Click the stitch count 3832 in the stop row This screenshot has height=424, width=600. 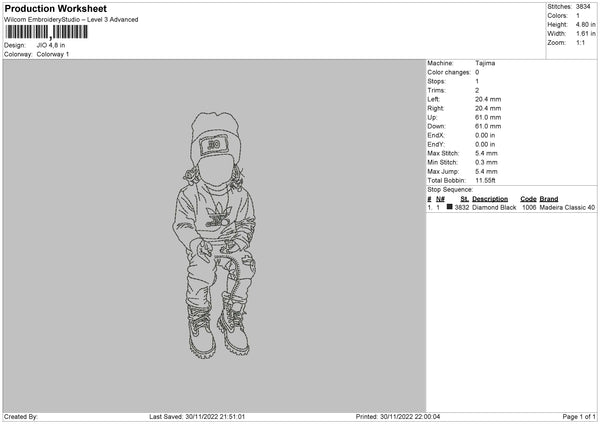coord(462,207)
